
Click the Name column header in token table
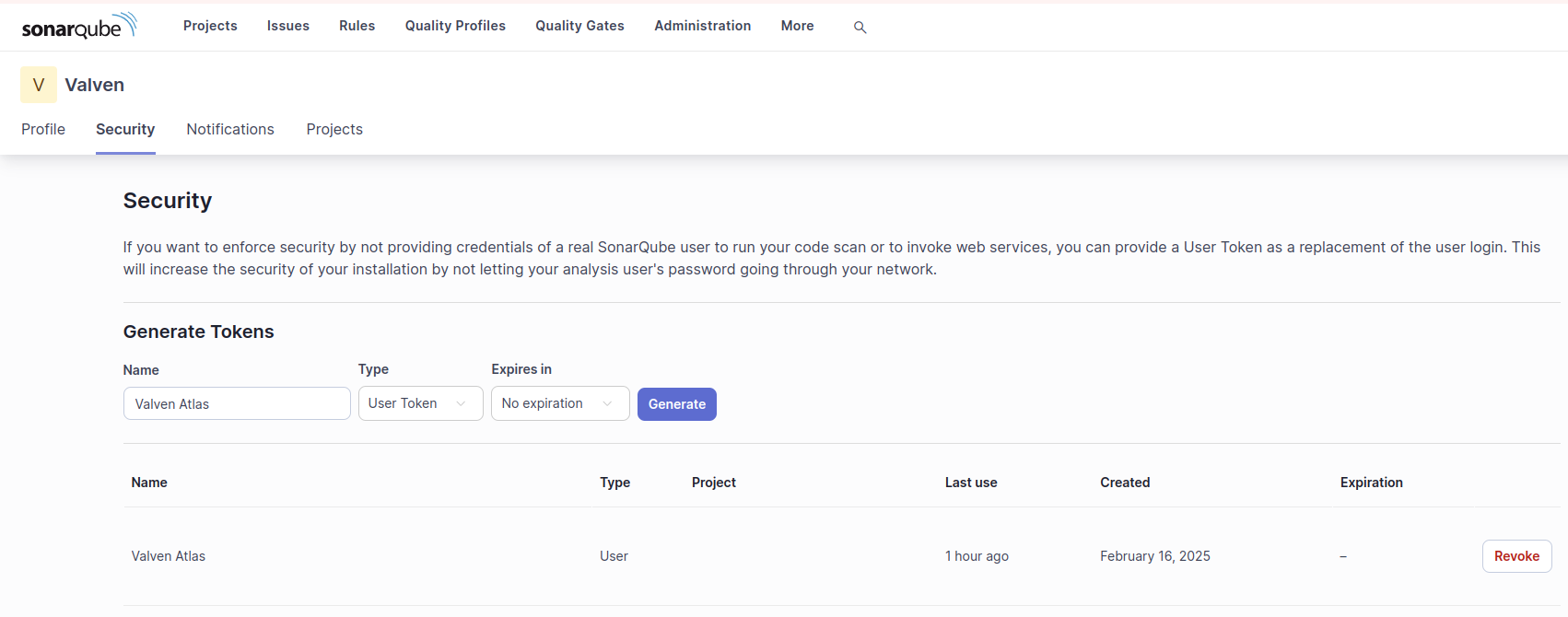149,483
